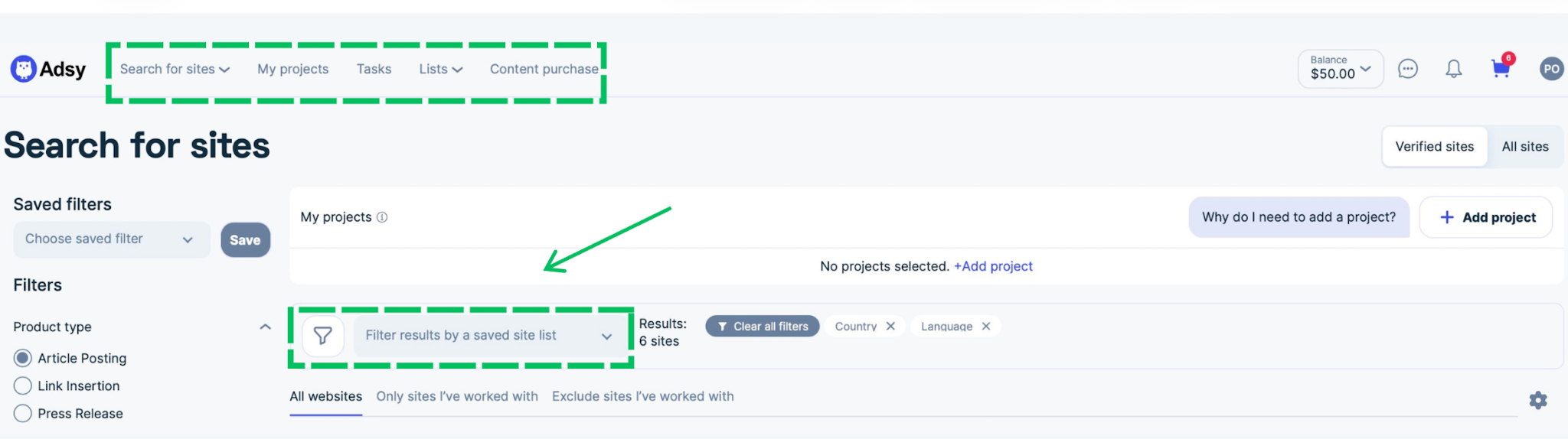Expand Filter results by saved site list
This screenshot has width=1568, height=439.
[490, 336]
